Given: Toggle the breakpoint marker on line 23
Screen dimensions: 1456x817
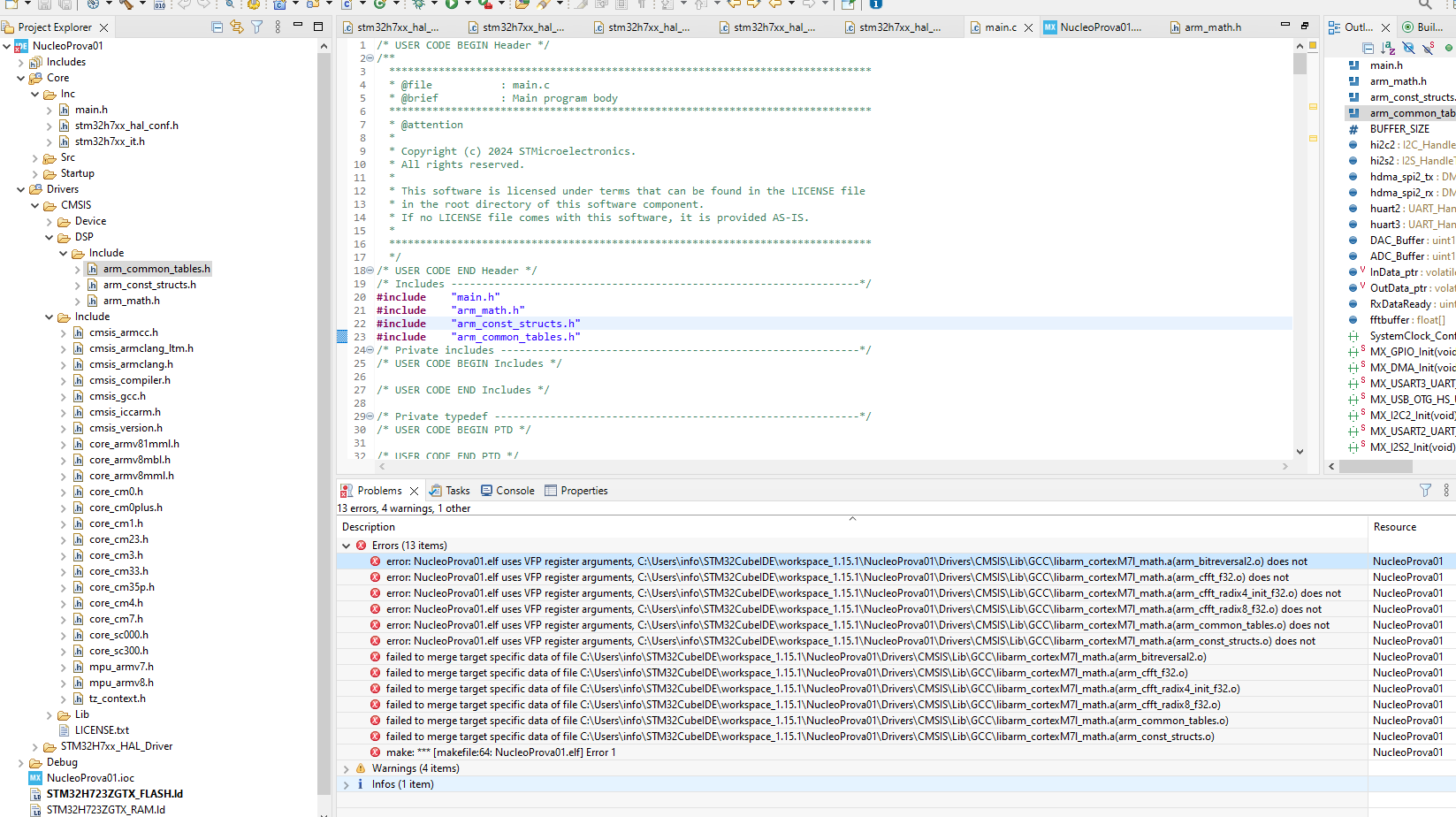Looking at the screenshot, I should point(342,337).
